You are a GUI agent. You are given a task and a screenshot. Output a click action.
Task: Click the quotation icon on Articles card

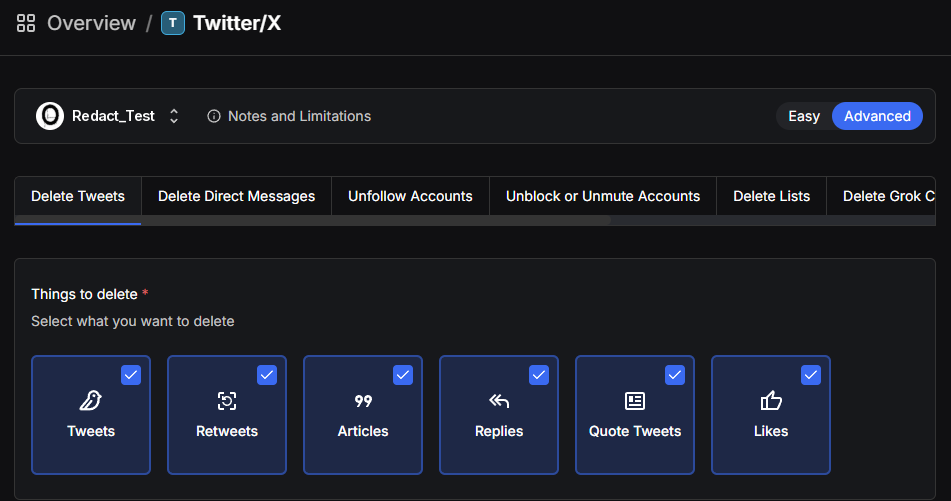(363, 400)
